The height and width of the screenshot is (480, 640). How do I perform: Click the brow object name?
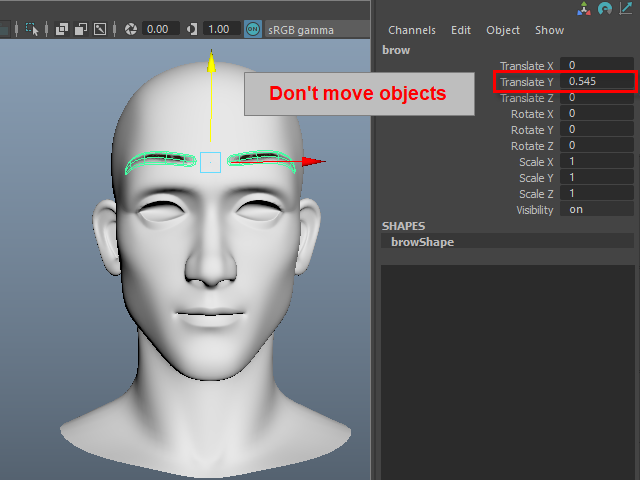click(396, 50)
